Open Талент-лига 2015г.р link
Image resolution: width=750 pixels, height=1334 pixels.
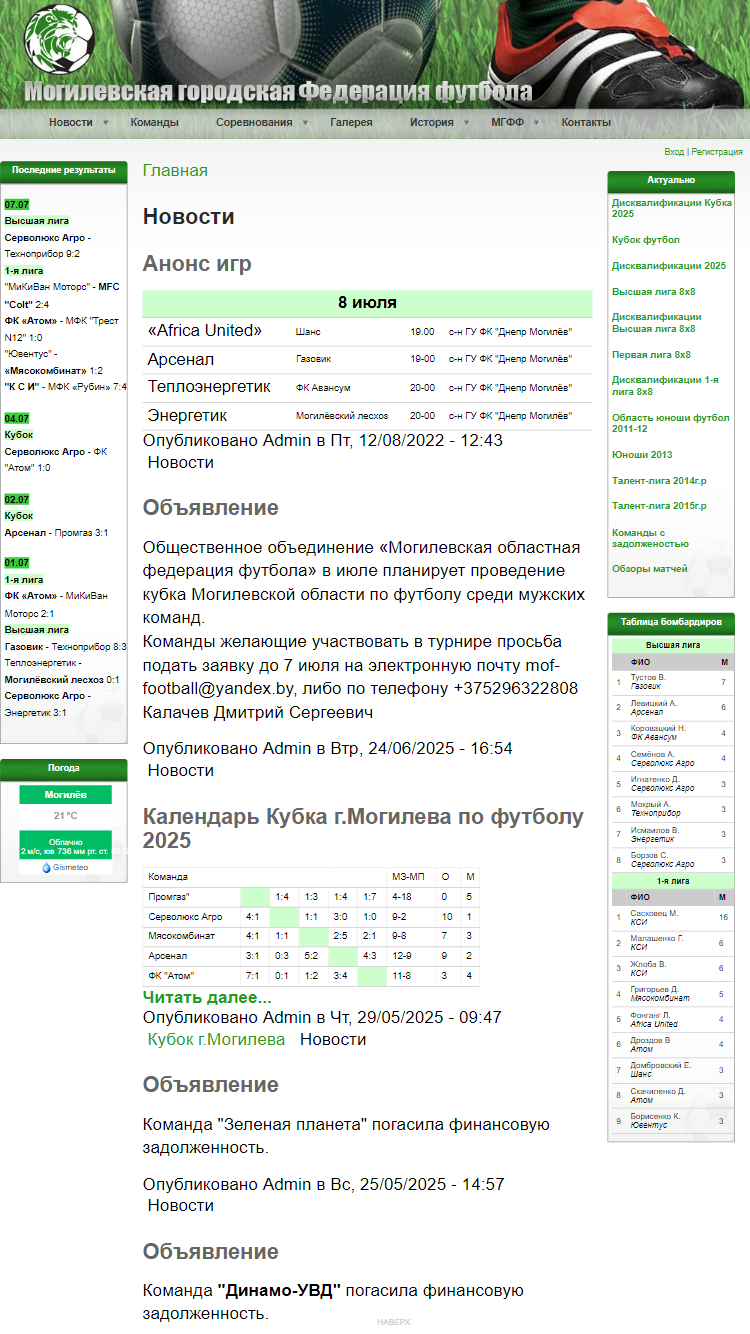click(x=659, y=506)
